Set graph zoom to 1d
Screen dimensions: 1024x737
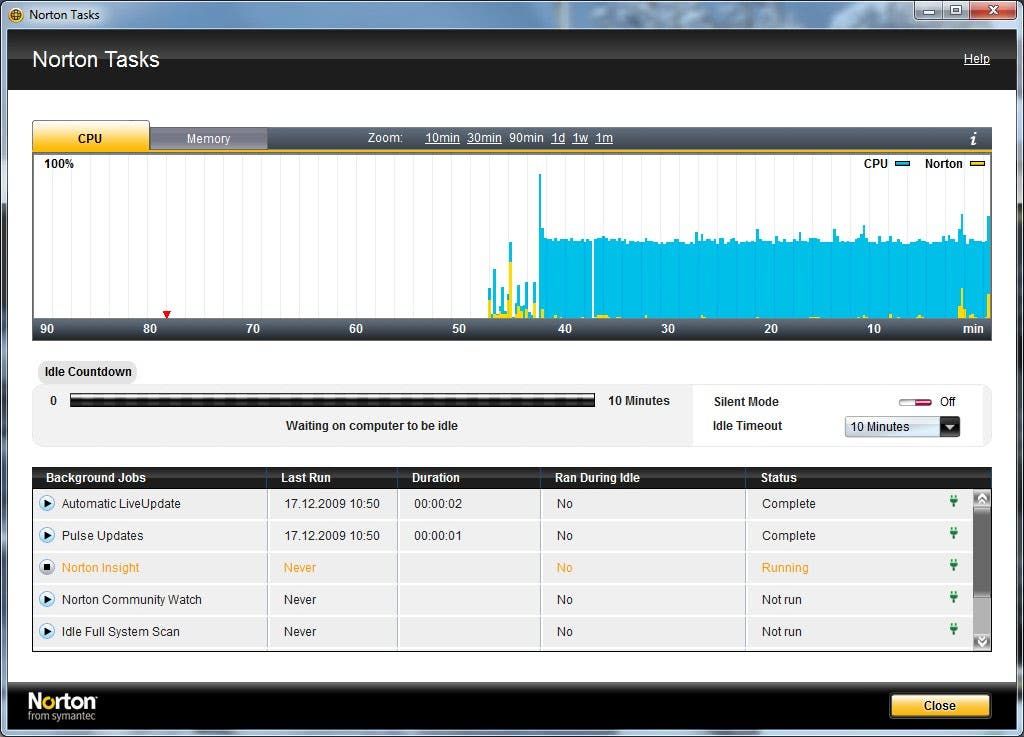pyautogui.click(x=558, y=138)
